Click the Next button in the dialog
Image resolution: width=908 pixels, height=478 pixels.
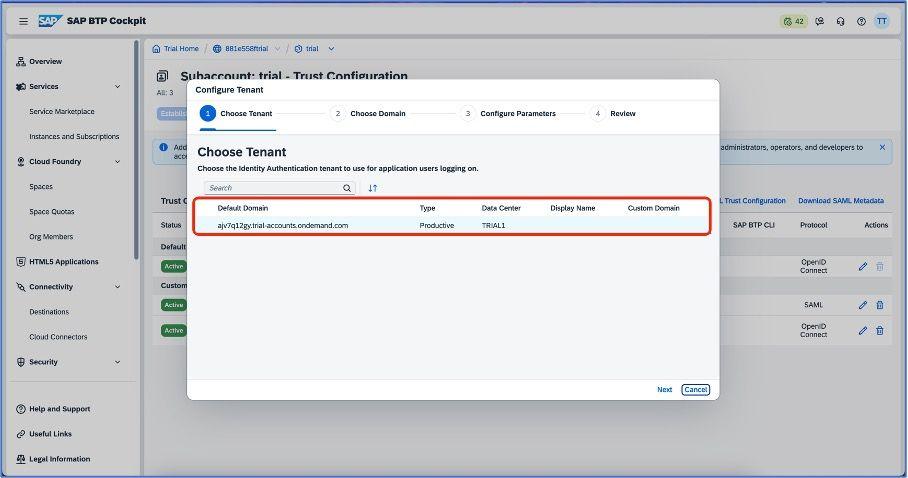[664, 390]
